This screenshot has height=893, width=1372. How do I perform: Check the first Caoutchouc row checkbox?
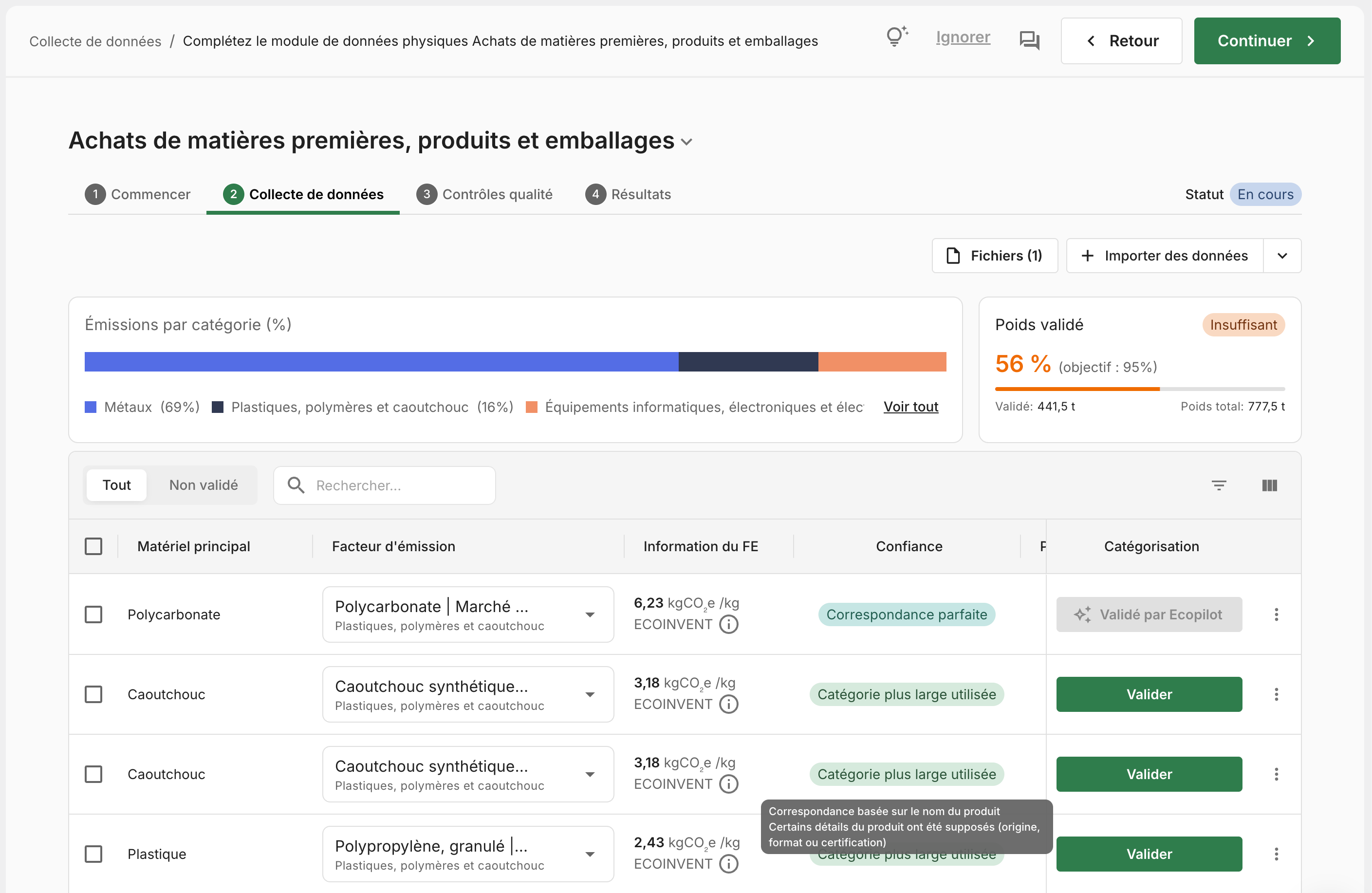93,694
